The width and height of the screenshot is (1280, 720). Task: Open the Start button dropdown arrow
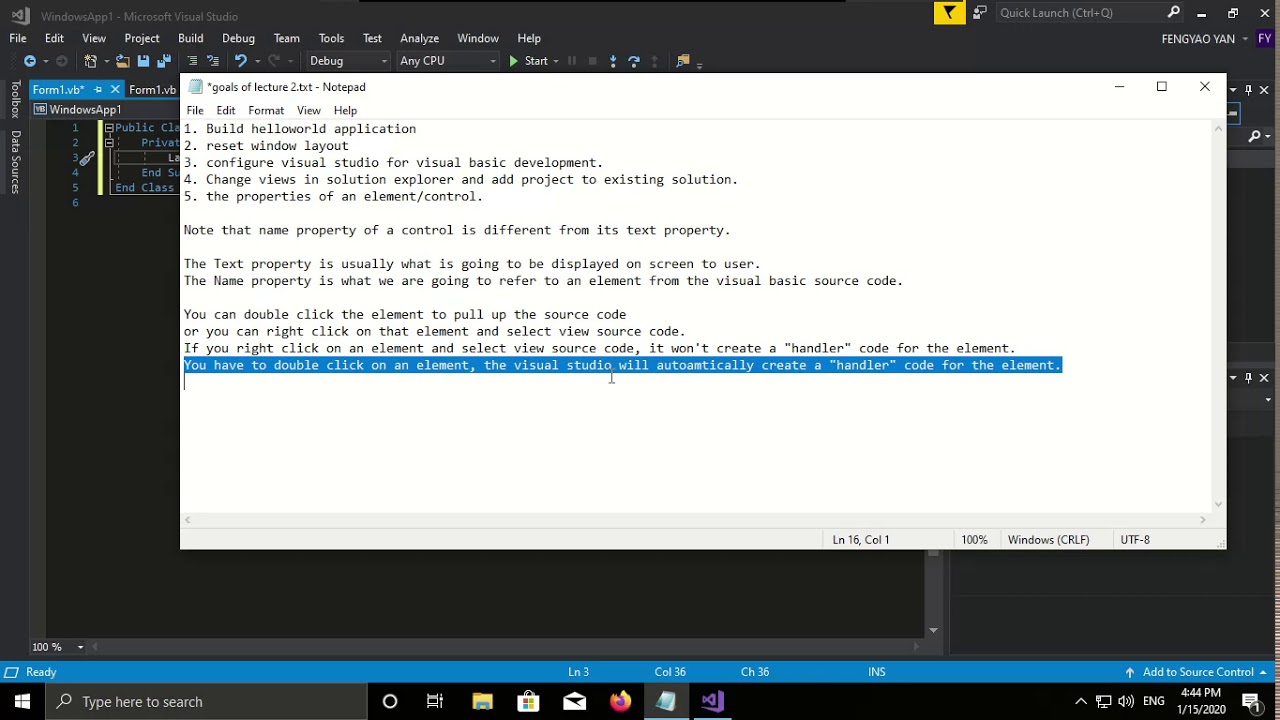tap(556, 61)
